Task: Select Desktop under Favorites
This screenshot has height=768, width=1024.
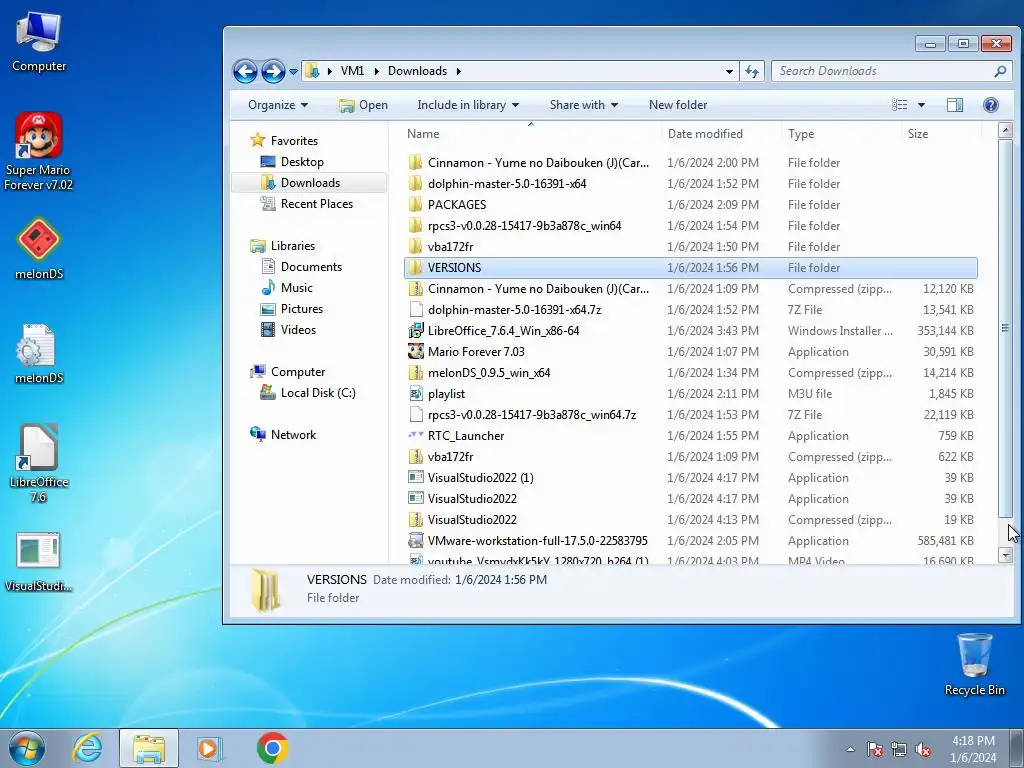Action: [x=302, y=161]
